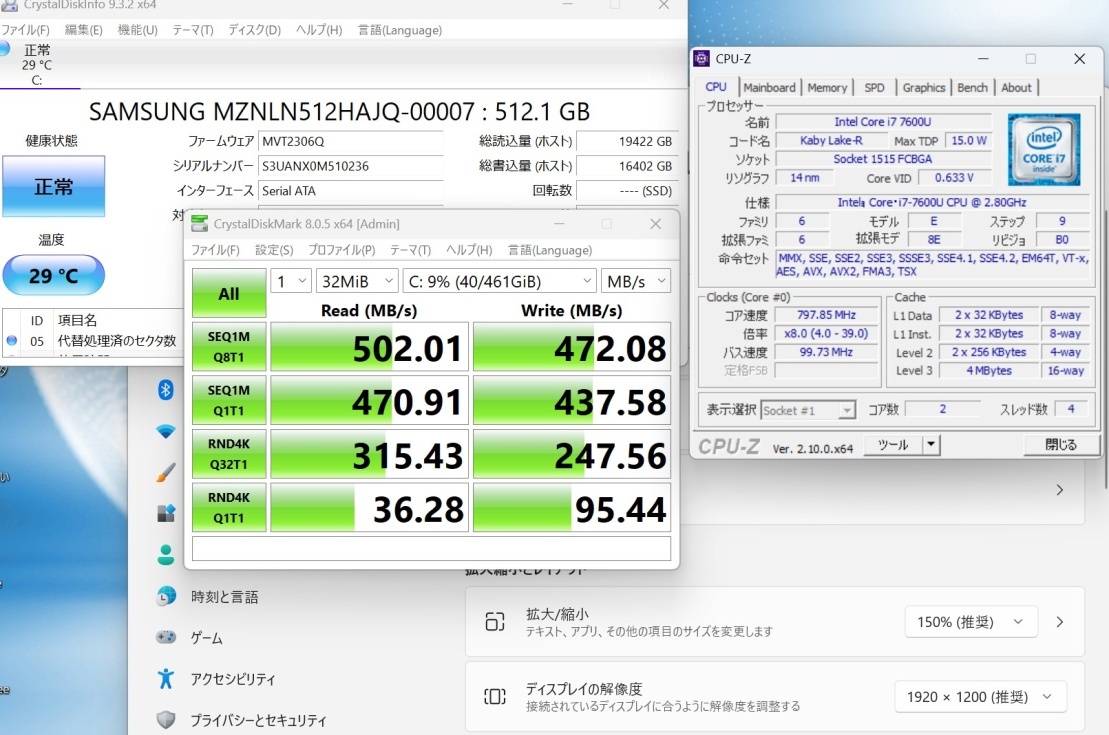The width and height of the screenshot is (1109, 735).
Task: Click the Bluetooth icon in Settings sidebar
Action: pyautogui.click(x=166, y=390)
